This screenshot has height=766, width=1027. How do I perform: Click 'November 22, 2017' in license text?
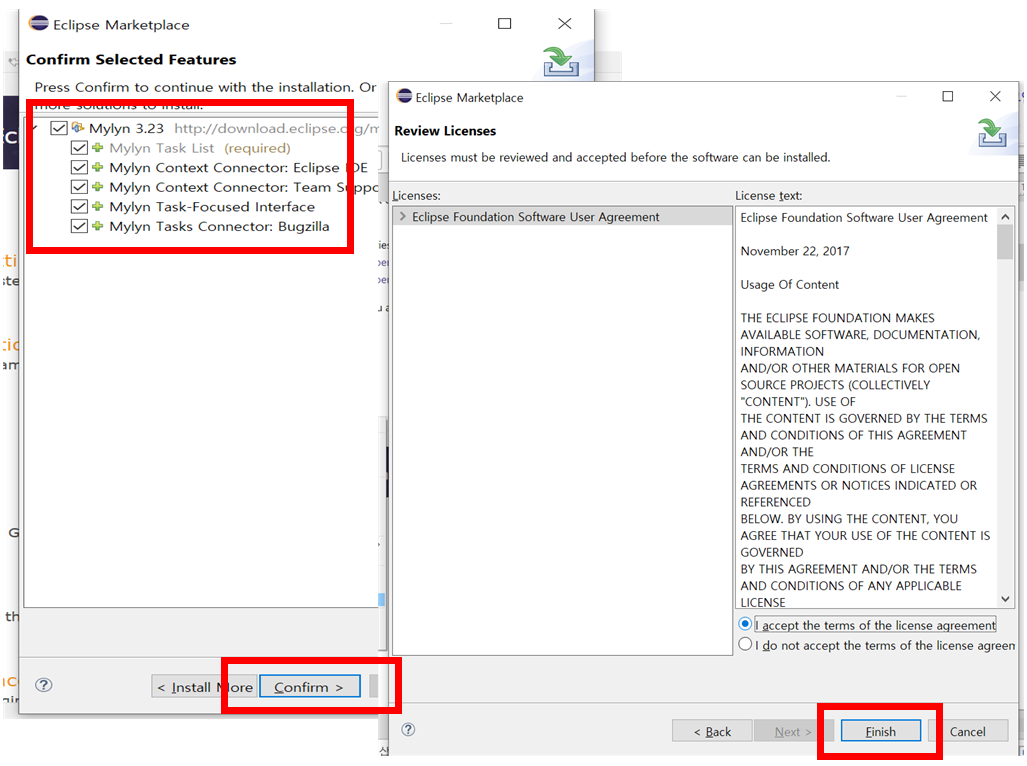coord(794,251)
